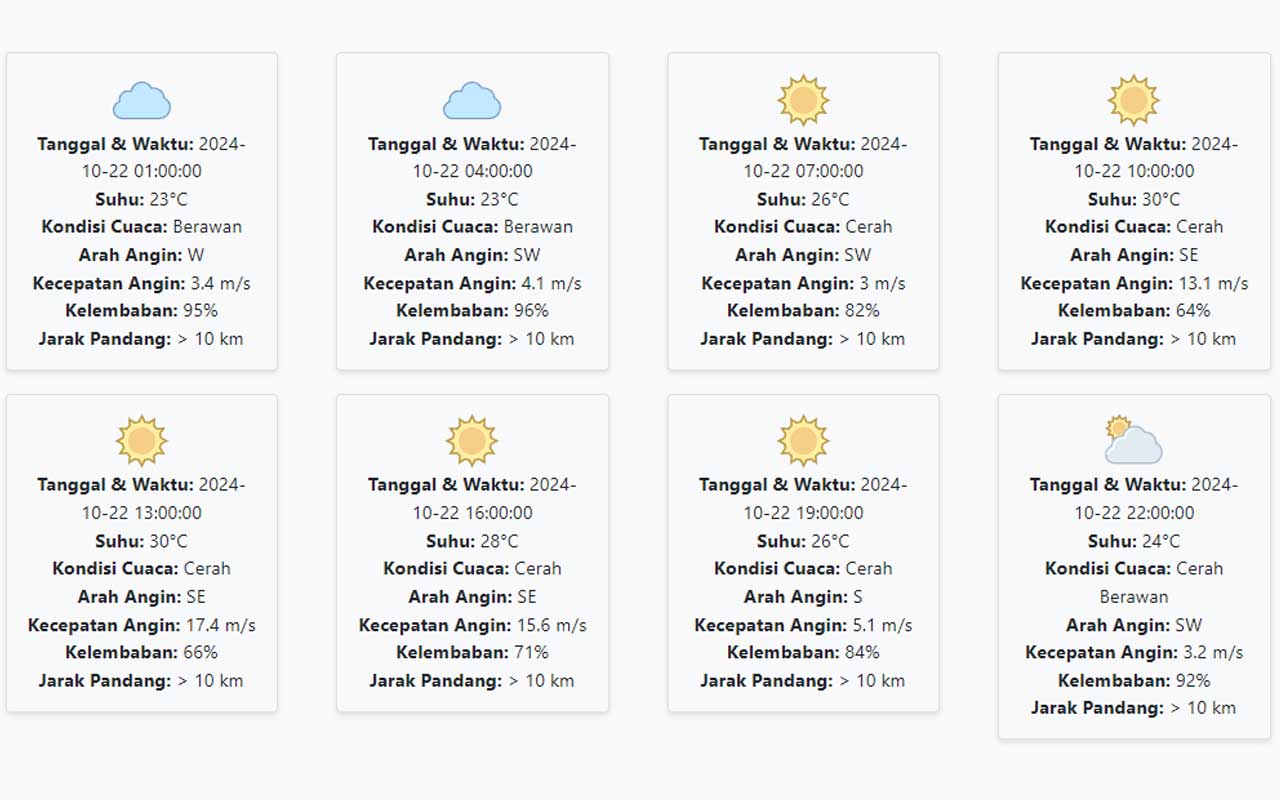This screenshot has height=800, width=1280.
Task: Select humidity 'Kelembaban: 66%' text
Action: click(142, 652)
